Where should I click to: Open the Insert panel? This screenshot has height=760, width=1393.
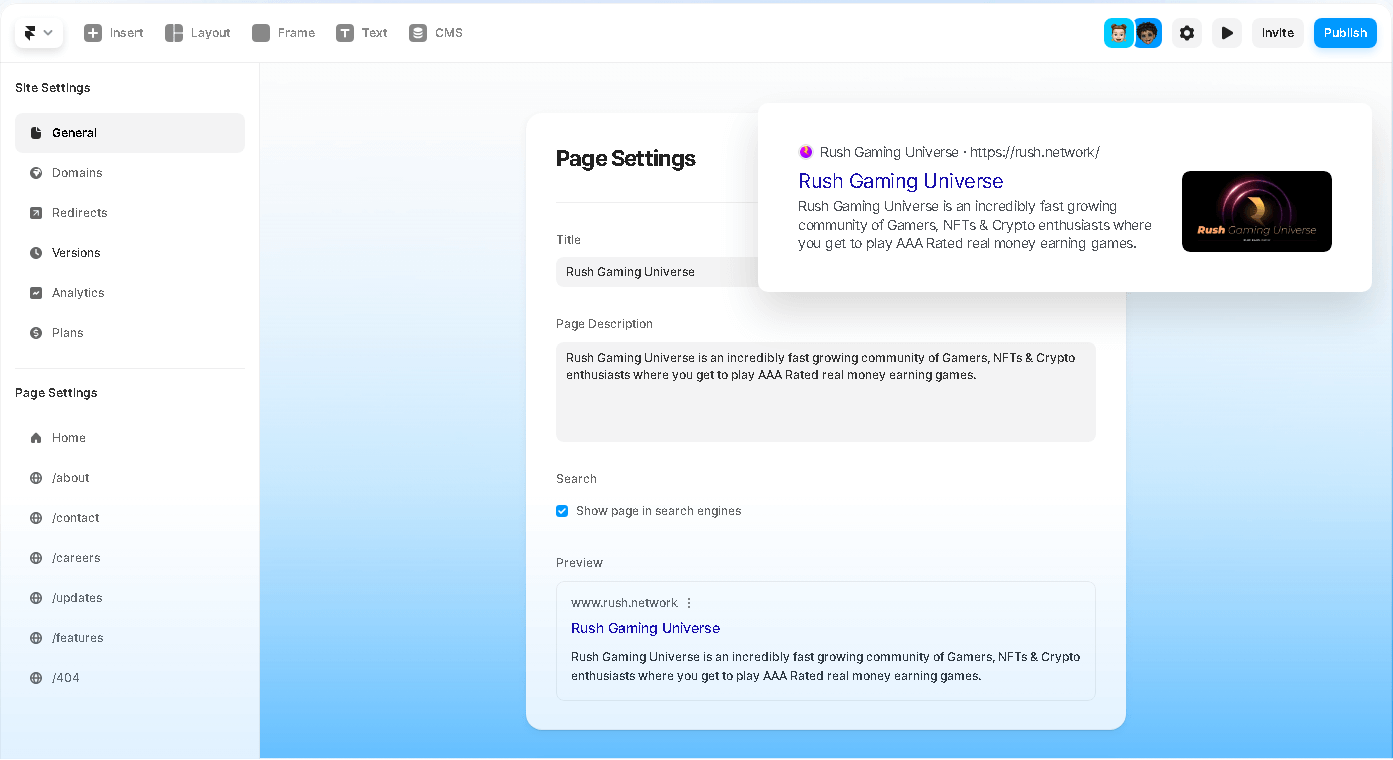pyautogui.click(x=113, y=32)
